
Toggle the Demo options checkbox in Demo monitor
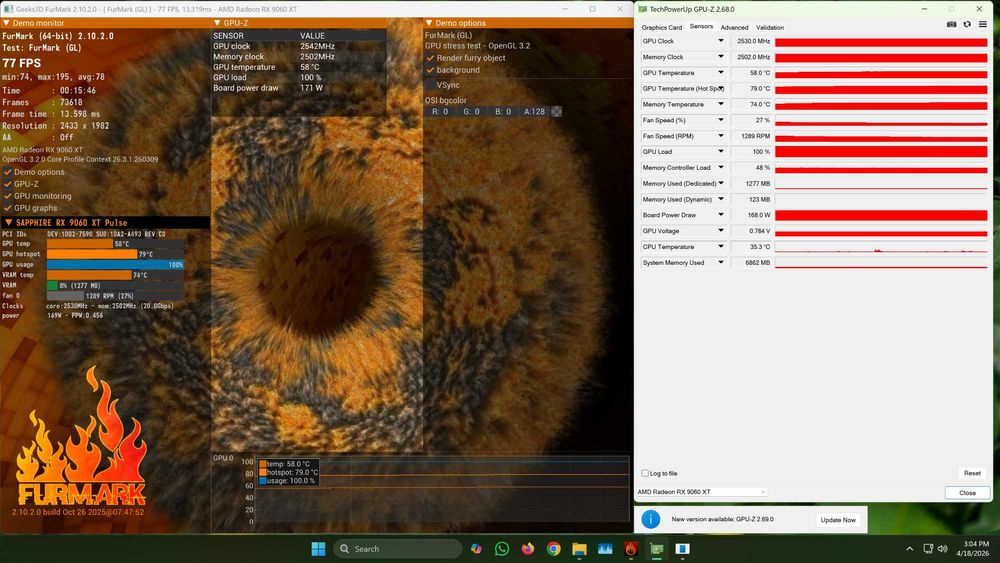(x=8, y=172)
